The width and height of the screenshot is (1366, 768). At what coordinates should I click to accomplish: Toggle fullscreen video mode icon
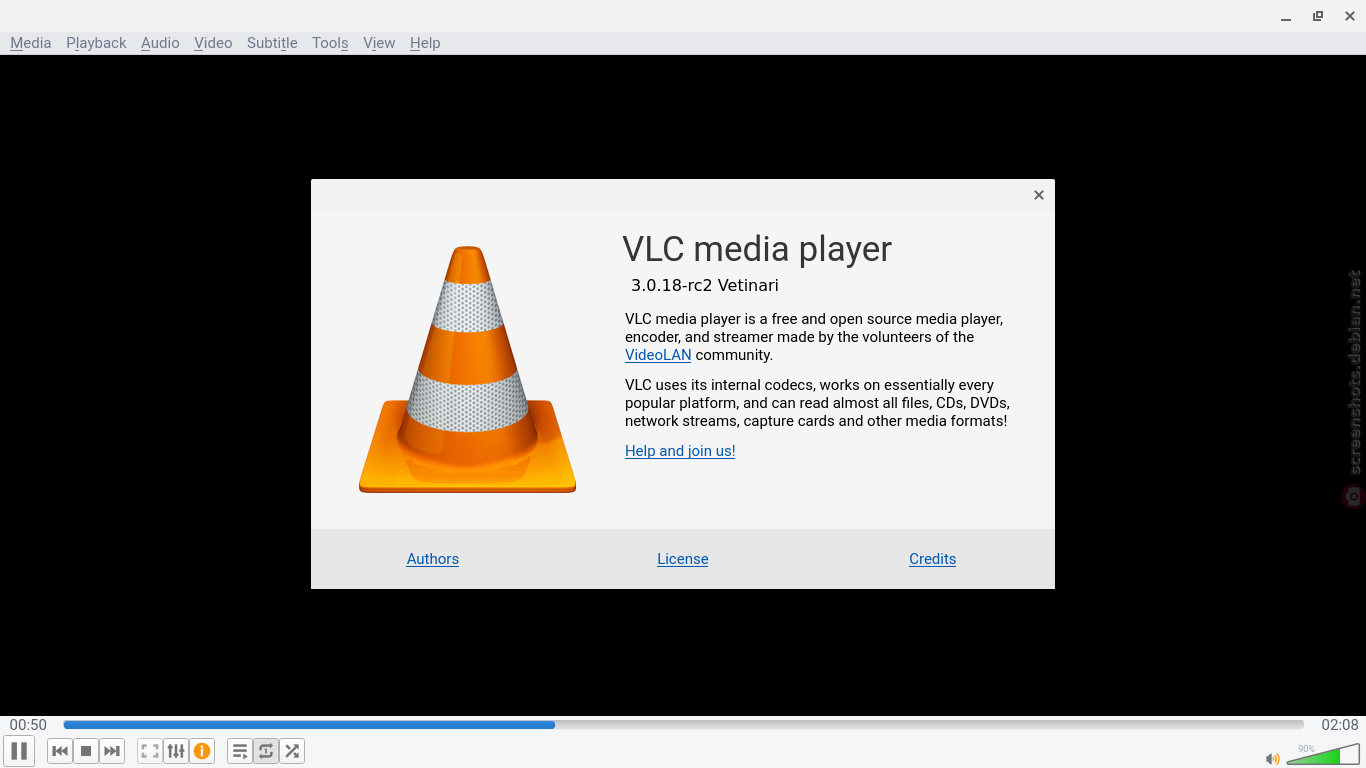(x=150, y=751)
